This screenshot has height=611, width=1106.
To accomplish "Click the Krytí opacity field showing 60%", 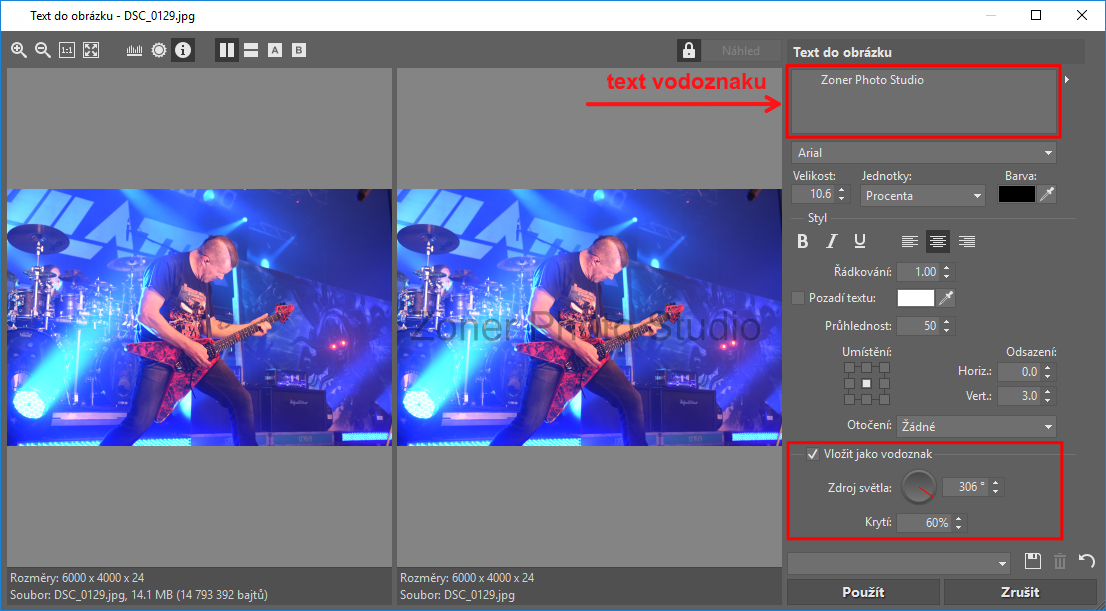I will [924, 523].
